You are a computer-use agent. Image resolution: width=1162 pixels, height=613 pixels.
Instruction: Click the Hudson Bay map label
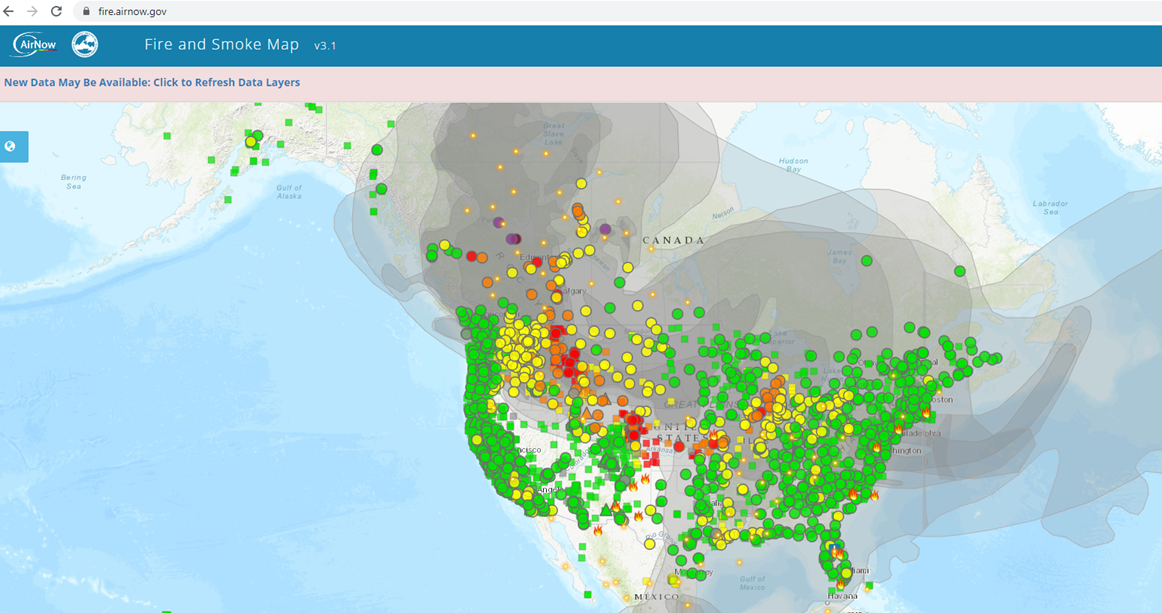[793, 164]
